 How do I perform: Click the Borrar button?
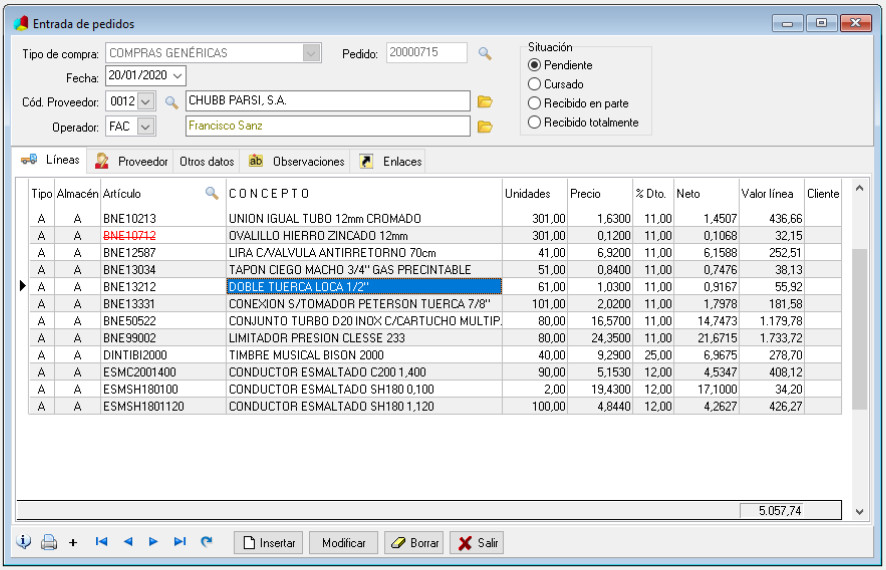(414, 543)
